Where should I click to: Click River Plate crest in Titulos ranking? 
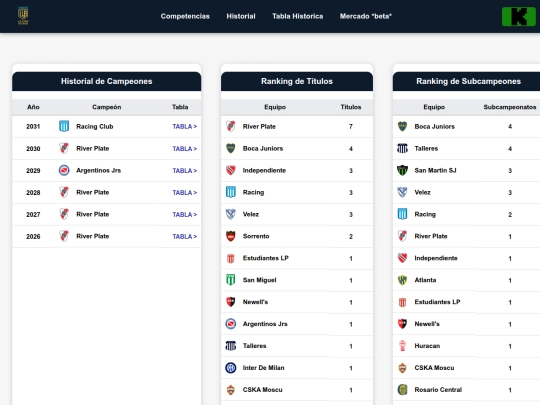tap(231, 126)
